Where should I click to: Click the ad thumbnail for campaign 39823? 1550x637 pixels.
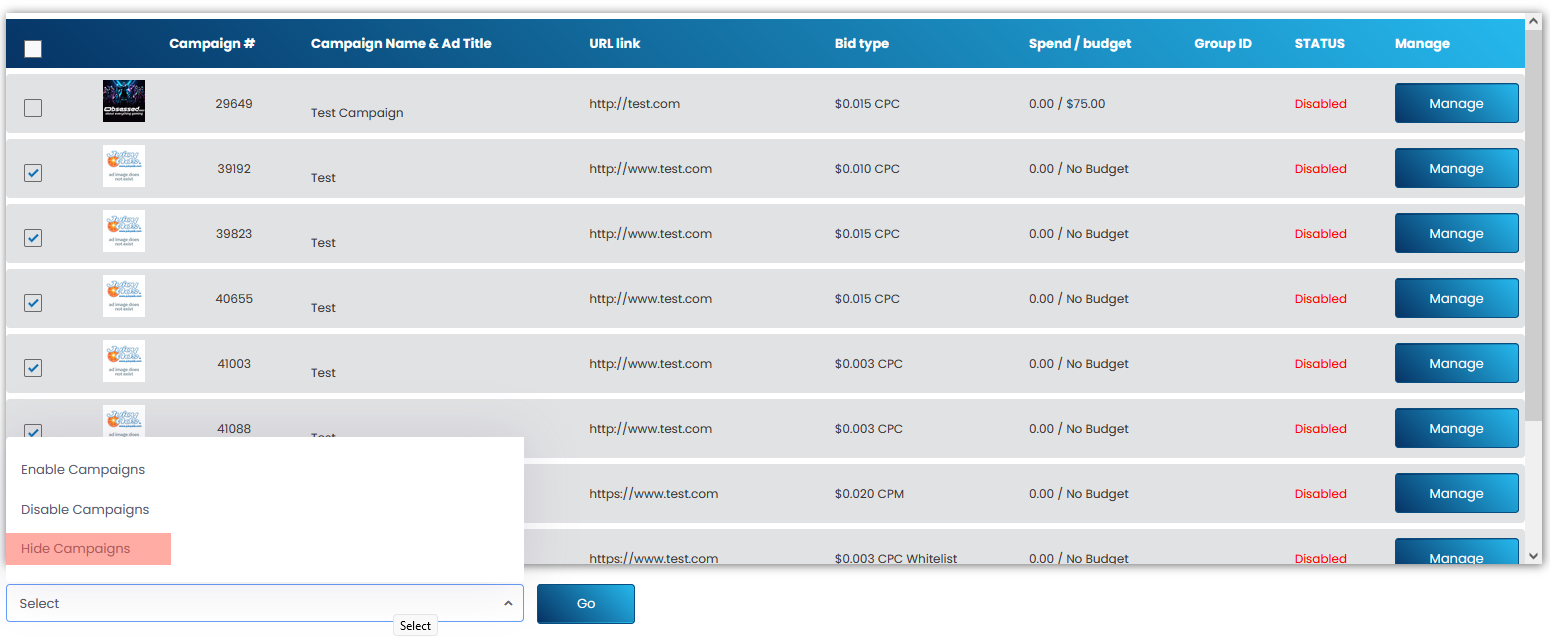(124, 231)
